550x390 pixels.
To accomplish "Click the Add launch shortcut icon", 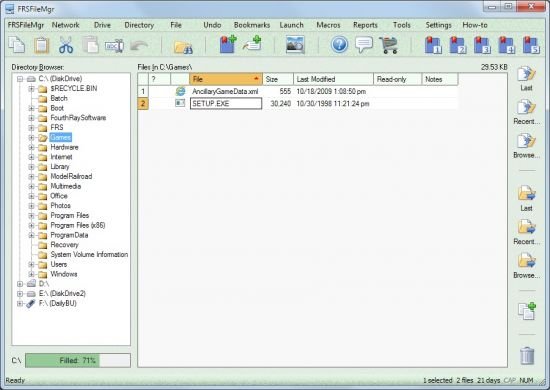I will tap(252, 44).
